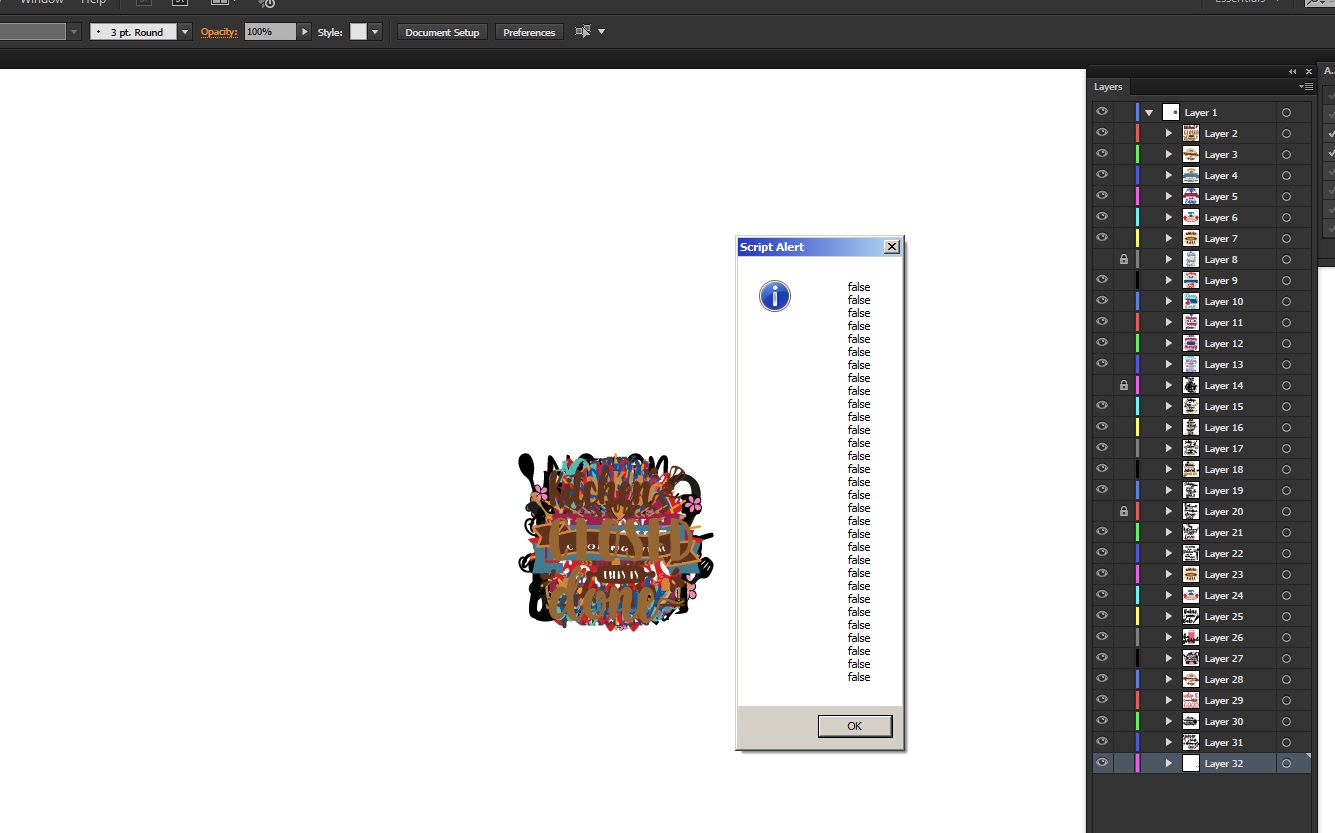The height and width of the screenshot is (833, 1335).
Task: Select the Layers panel tab
Action: click(1108, 87)
